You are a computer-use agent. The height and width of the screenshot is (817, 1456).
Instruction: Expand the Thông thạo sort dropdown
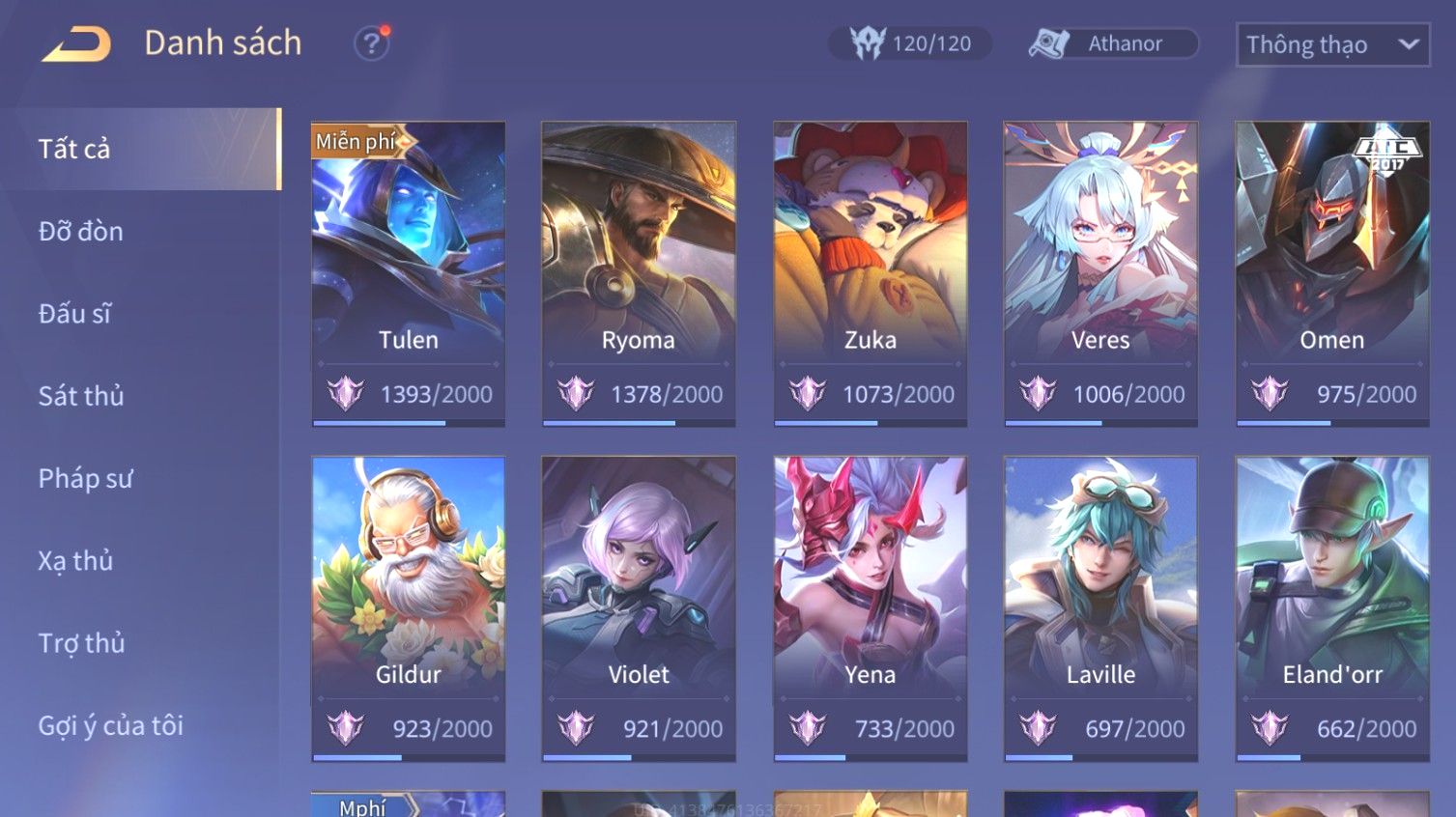click(x=1332, y=44)
